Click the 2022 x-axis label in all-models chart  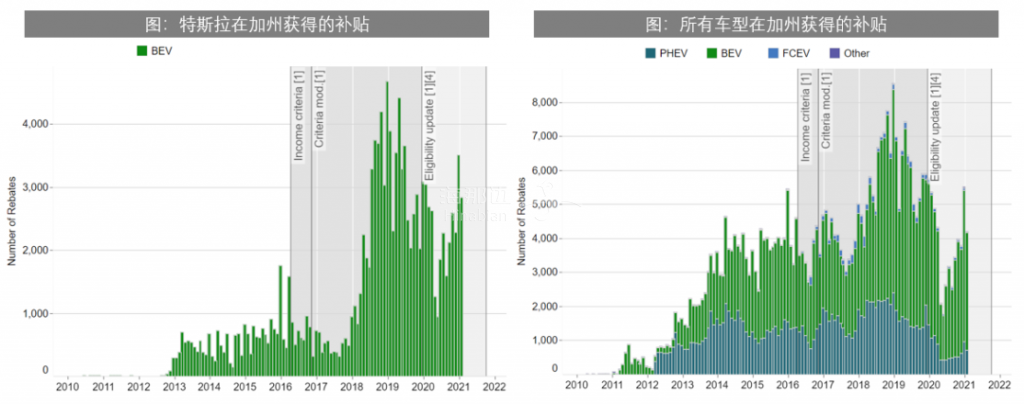pyautogui.click(x=1000, y=387)
